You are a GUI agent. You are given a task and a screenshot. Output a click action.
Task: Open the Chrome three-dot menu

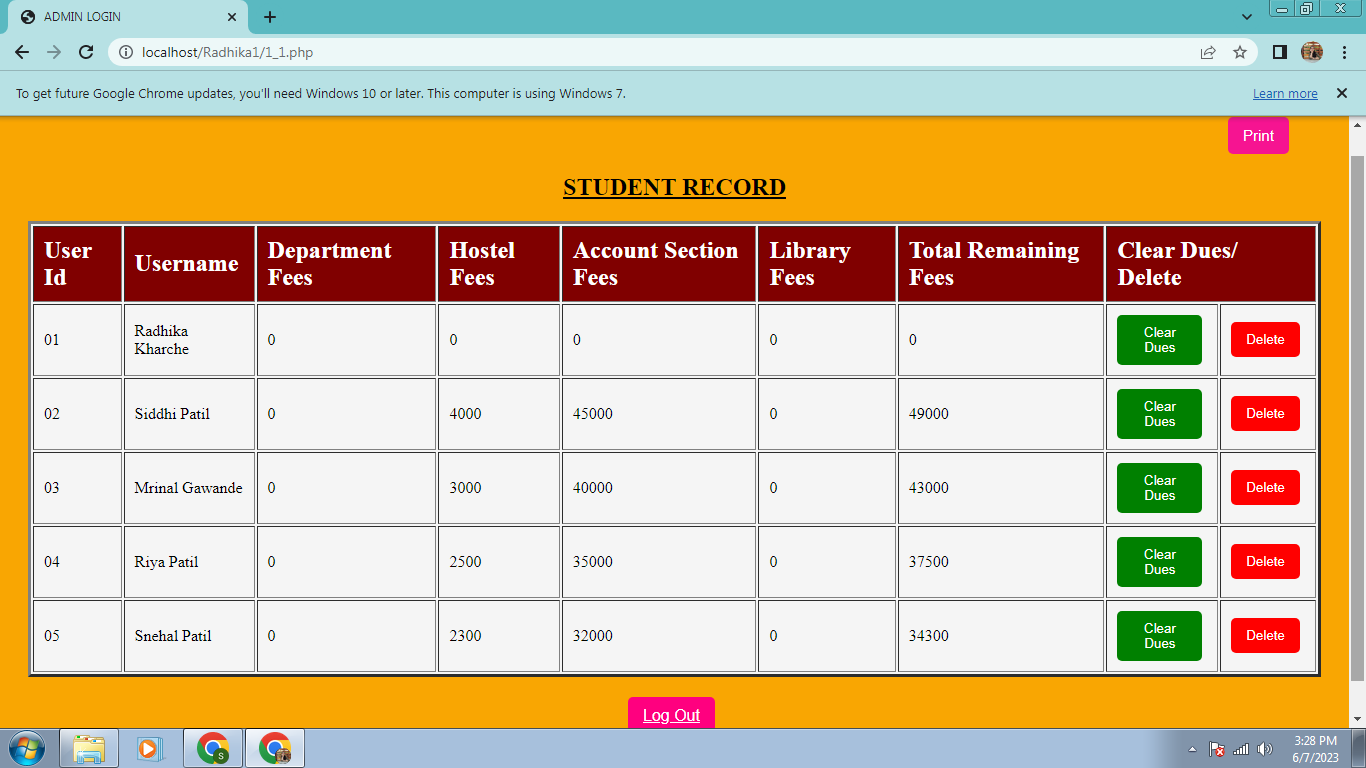click(1346, 53)
